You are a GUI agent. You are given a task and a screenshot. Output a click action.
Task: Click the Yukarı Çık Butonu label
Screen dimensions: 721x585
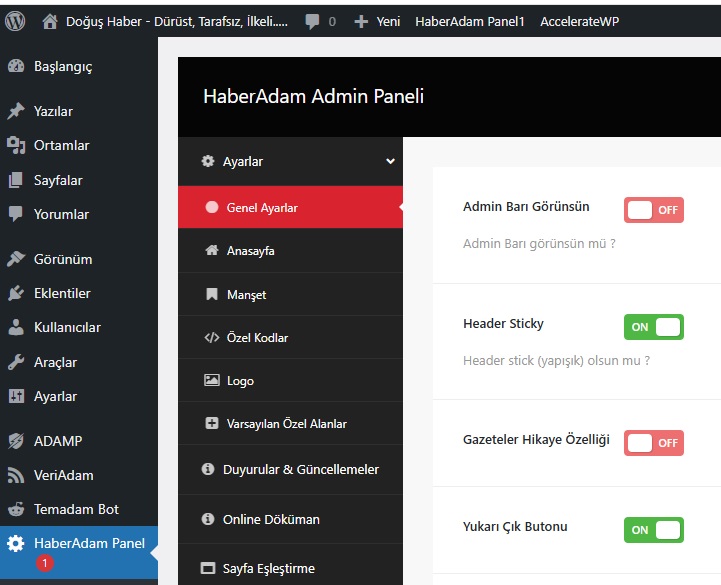click(515, 527)
